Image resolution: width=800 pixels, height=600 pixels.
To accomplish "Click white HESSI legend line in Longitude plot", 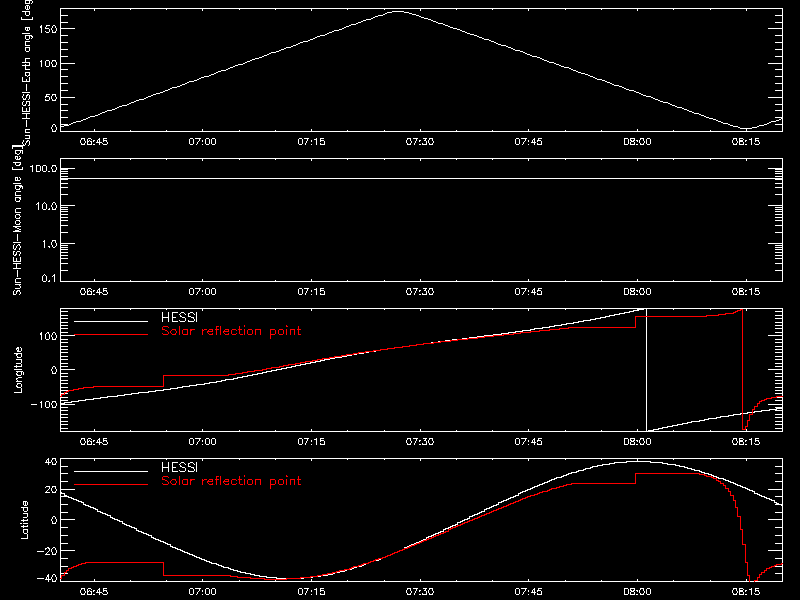I will click(111, 321).
